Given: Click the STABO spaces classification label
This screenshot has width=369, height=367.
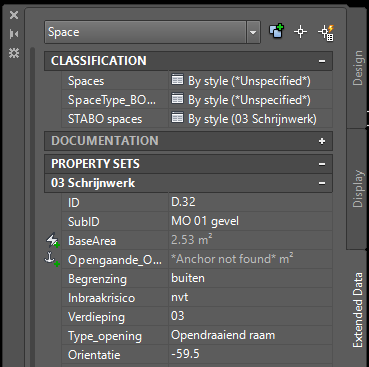Looking at the screenshot, I should [105, 119].
